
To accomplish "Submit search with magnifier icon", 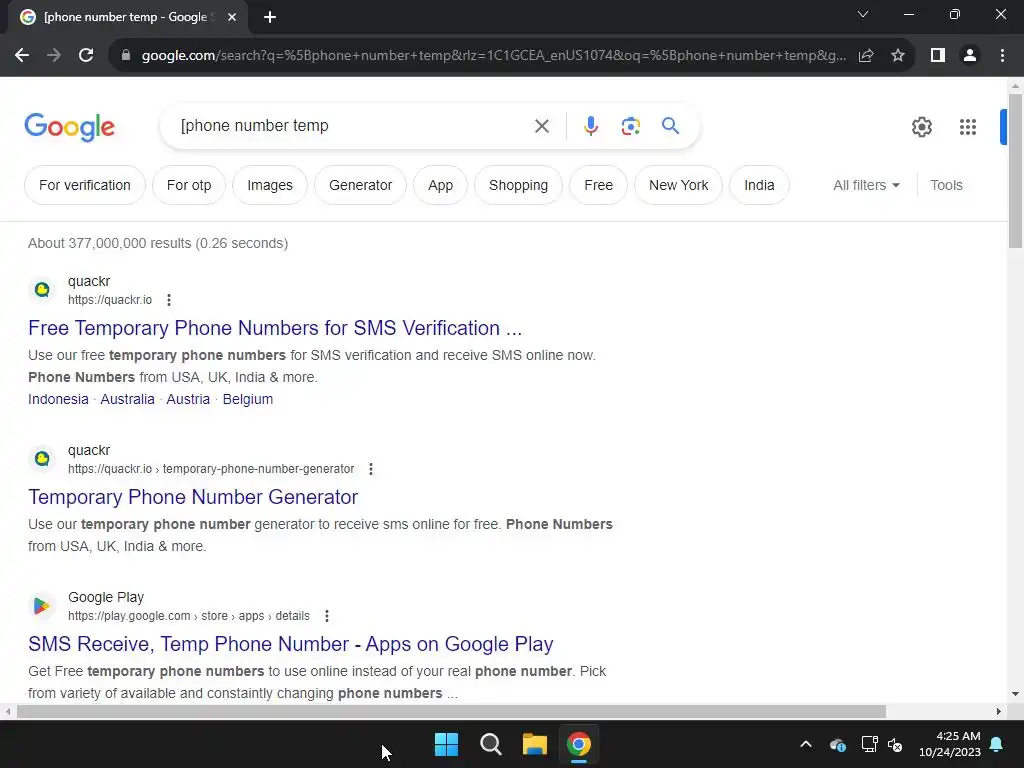I will point(670,125).
